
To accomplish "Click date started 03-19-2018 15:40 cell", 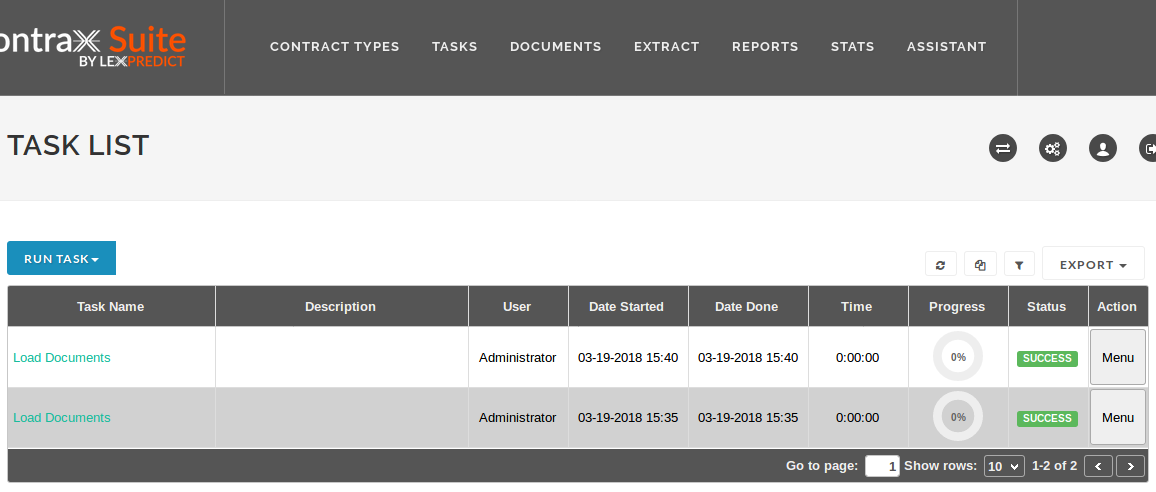I will 628,358.
